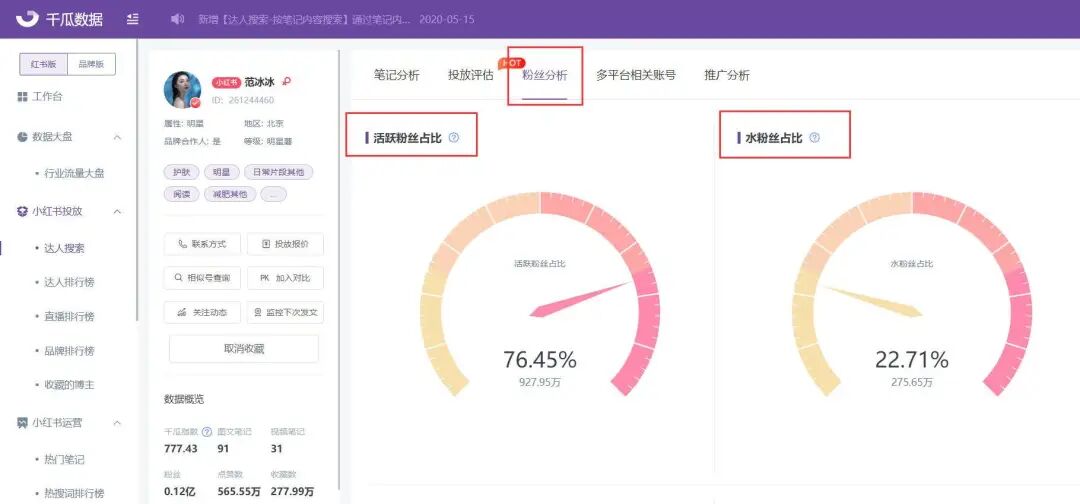
Task: Open 热门笔记
Action: click(x=64, y=459)
